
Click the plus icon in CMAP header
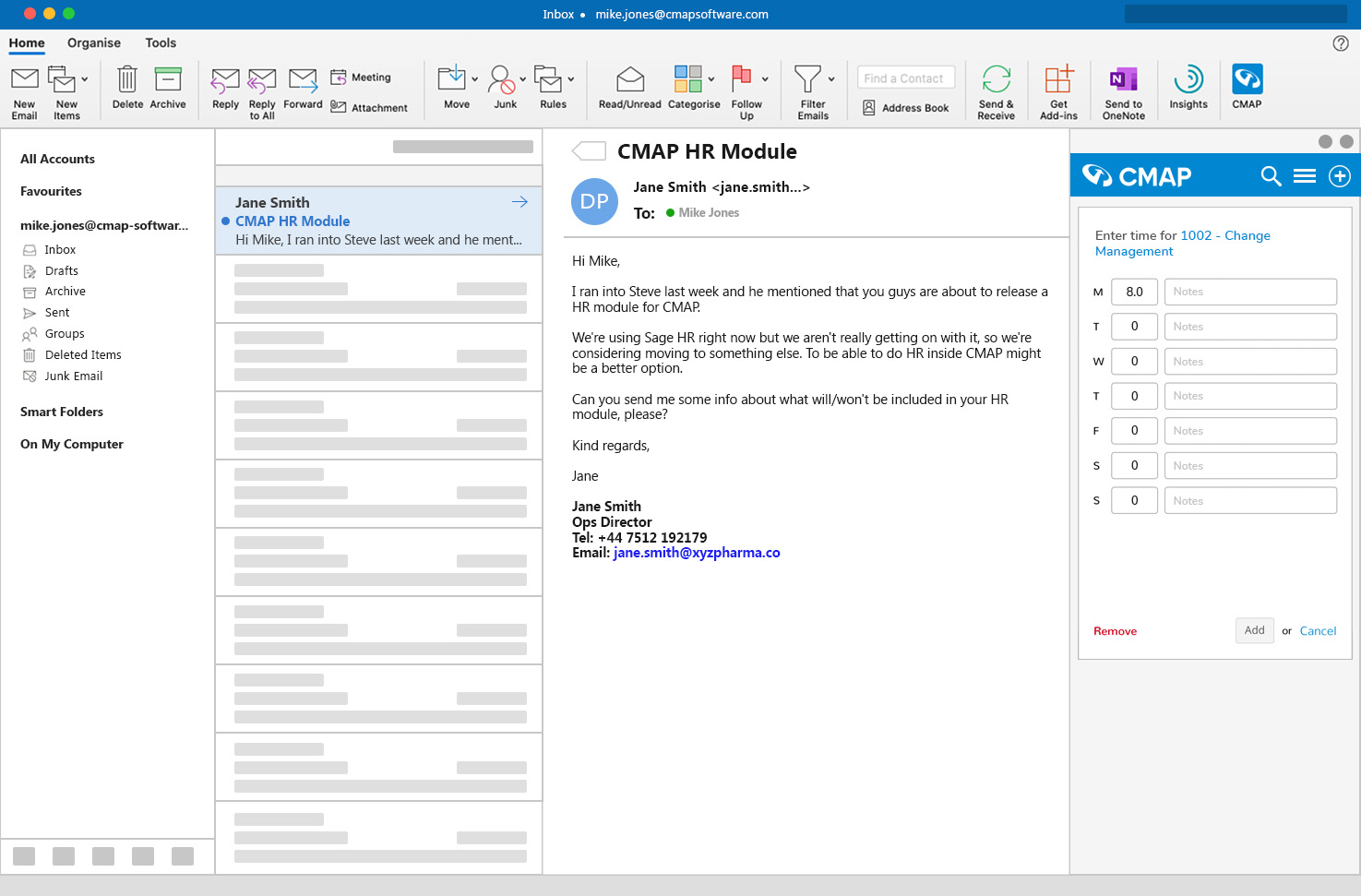(1340, 176)
